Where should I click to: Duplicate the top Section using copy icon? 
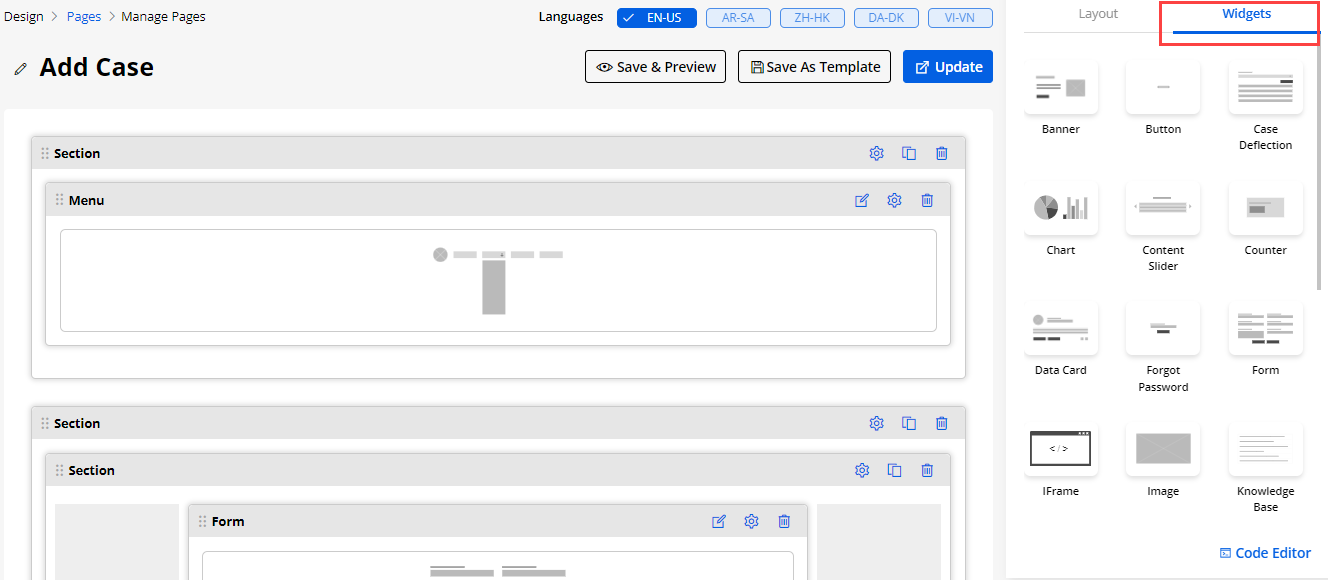click(909, 153)
